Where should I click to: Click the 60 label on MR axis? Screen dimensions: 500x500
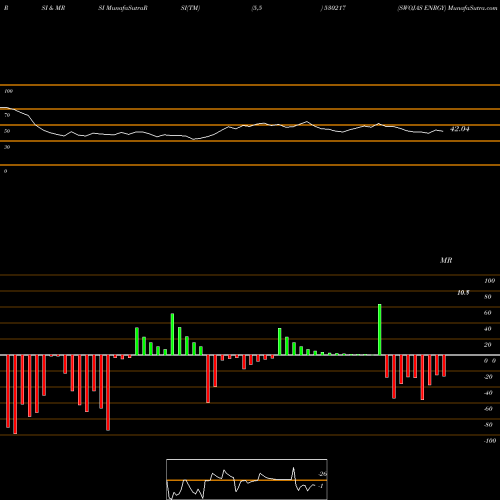point(488,313)
